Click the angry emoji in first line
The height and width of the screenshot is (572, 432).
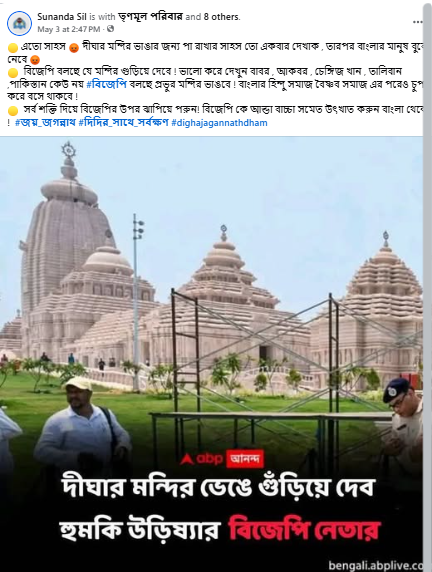point(74,48)
